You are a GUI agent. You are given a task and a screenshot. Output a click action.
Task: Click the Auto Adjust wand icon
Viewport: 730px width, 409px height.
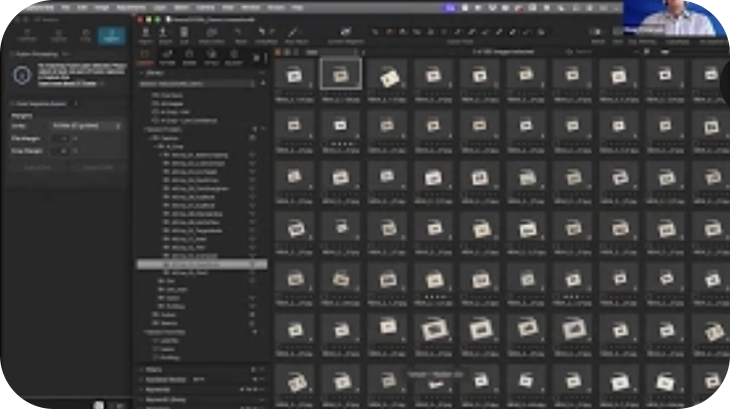click(x=293, y=32)
